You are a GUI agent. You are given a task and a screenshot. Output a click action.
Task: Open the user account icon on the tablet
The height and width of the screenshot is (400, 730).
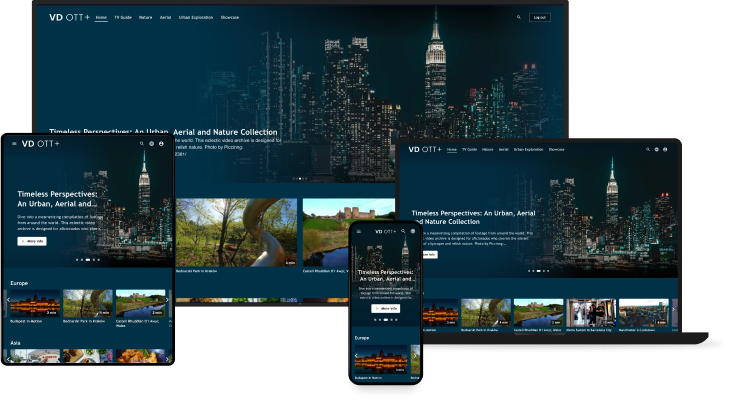(x=161, y=144)
